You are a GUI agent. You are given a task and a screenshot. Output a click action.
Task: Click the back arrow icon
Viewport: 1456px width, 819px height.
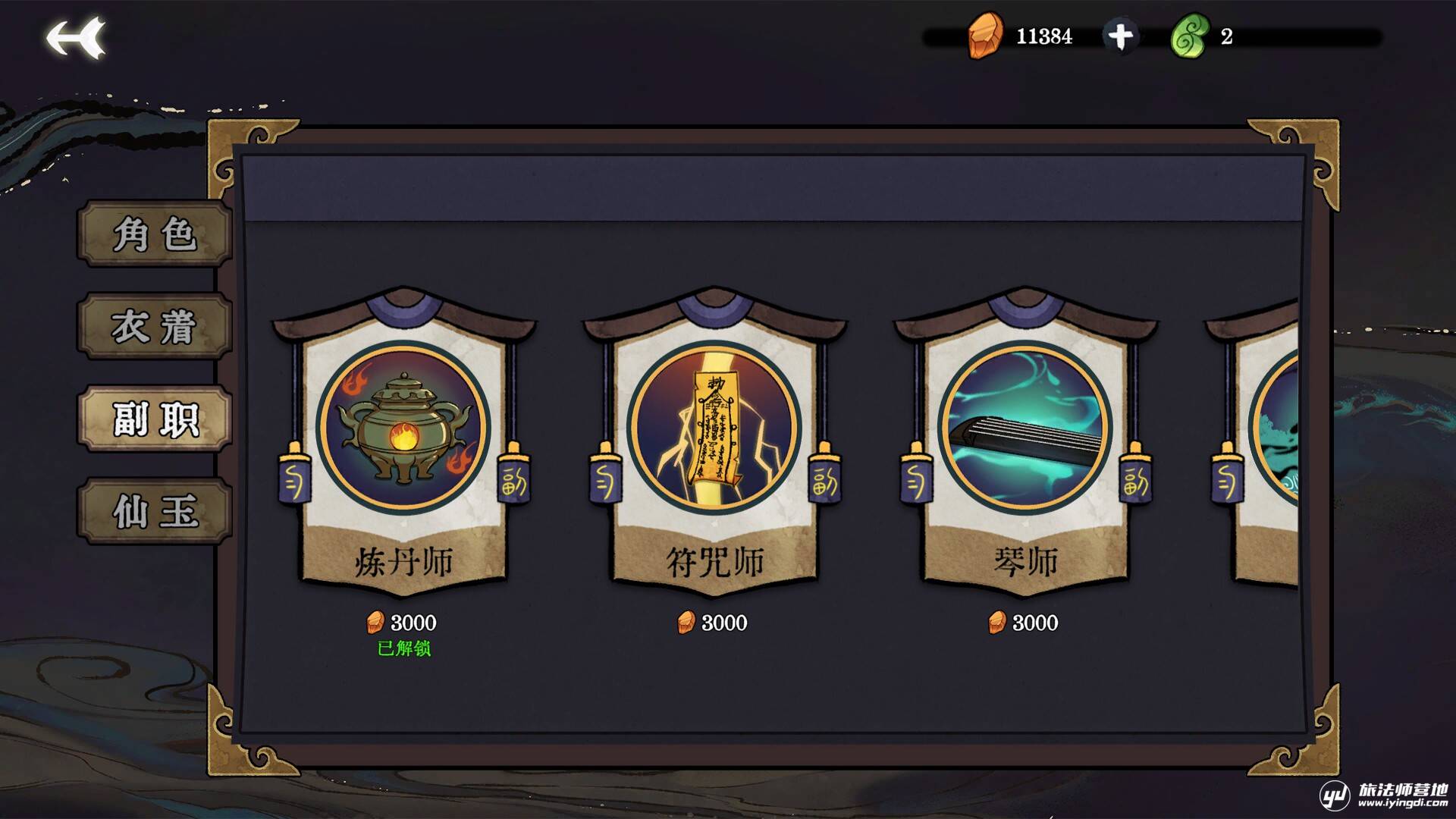click(75, 37)
